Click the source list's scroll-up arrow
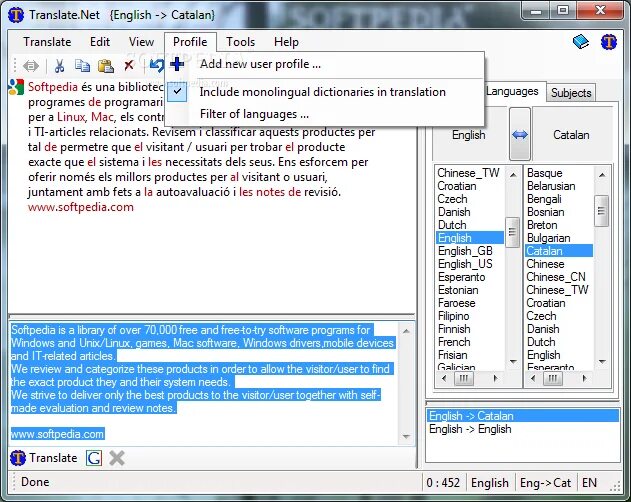This screenshot has width=631, height=502. click(x=513, y=175)
